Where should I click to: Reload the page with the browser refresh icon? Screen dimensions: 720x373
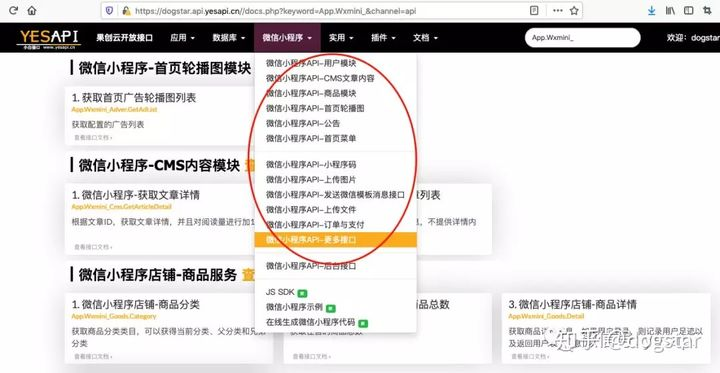[14, 11]
